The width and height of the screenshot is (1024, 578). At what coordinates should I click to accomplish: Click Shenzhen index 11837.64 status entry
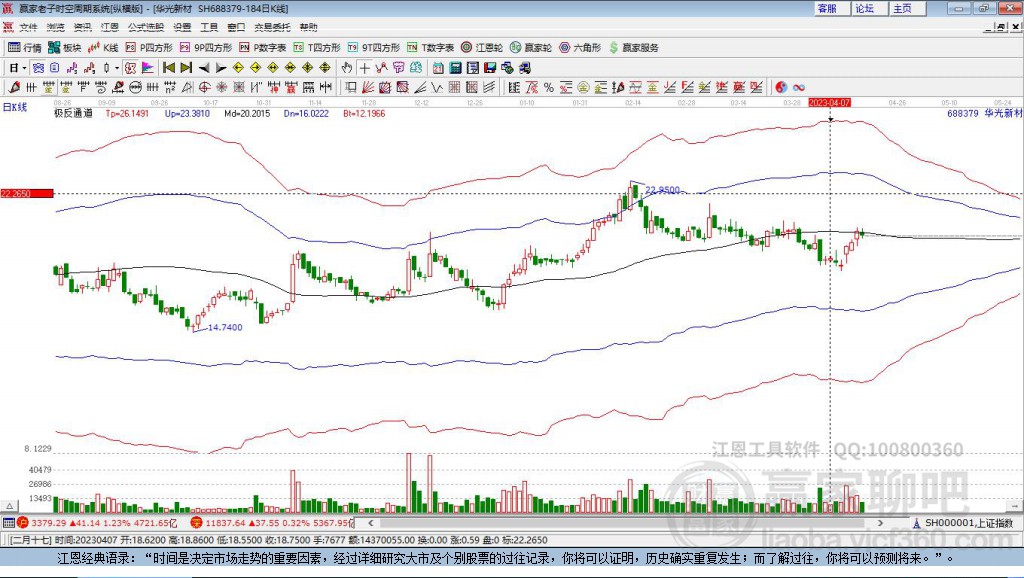(x=273, y=523)
